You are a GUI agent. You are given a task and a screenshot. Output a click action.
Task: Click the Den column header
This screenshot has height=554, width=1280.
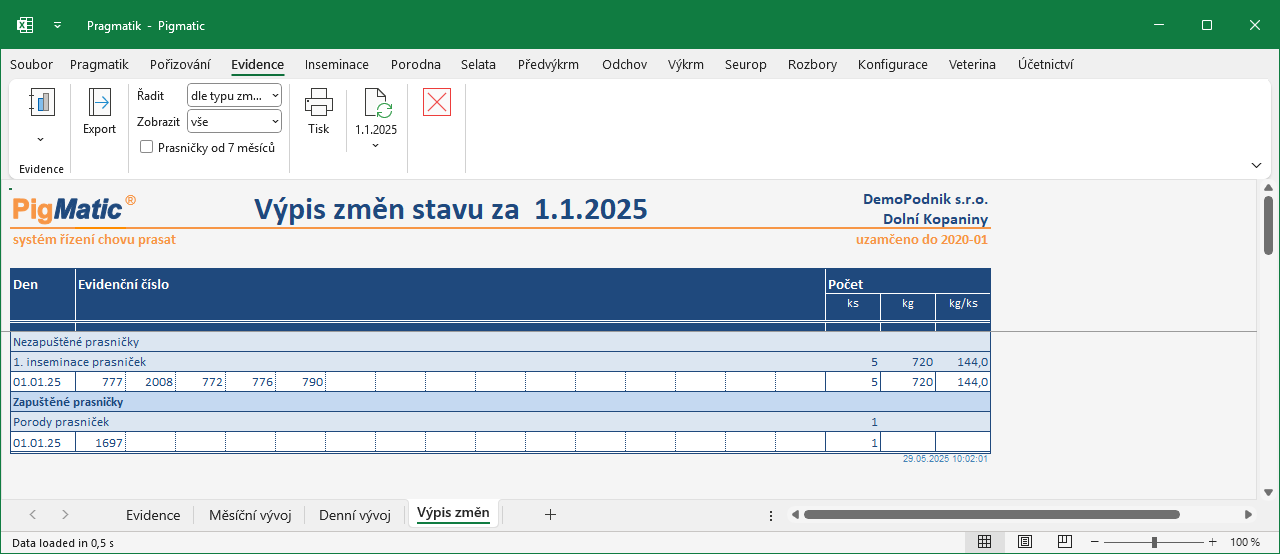[43, 295]
